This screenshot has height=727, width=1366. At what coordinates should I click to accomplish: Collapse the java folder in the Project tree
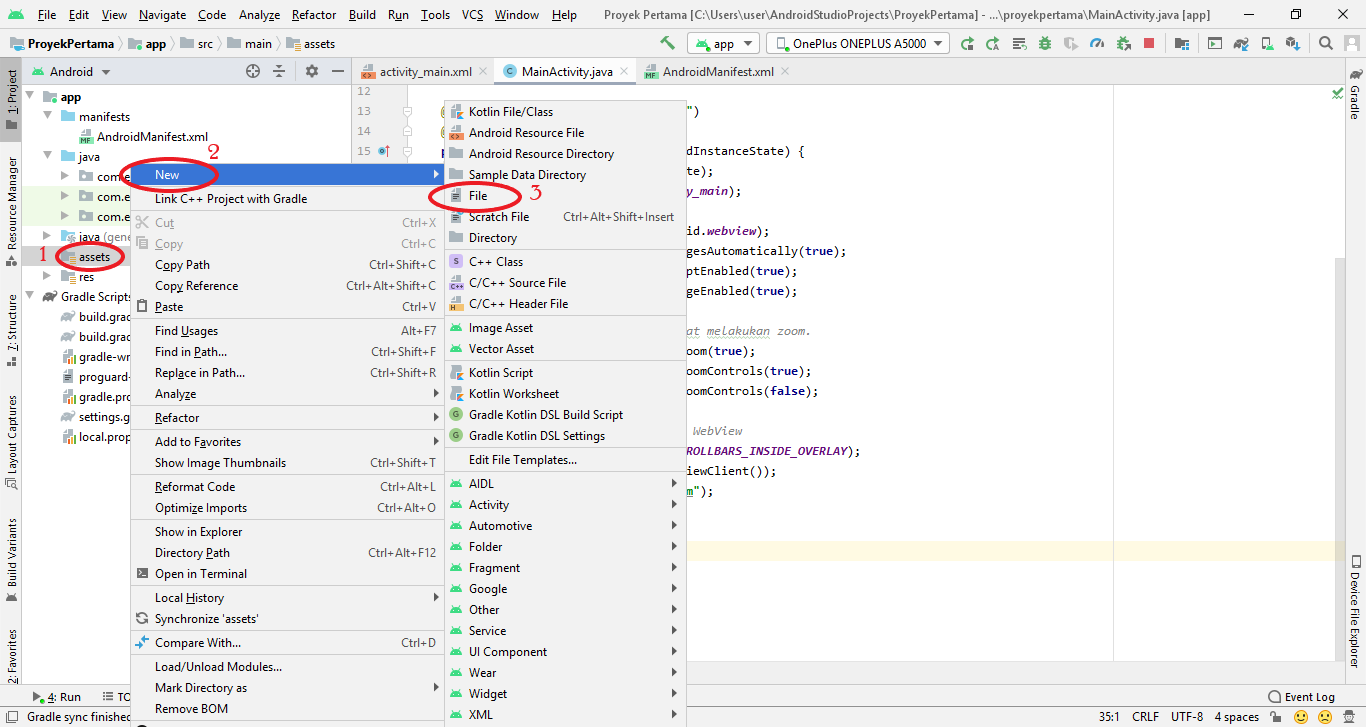(48, 156)
